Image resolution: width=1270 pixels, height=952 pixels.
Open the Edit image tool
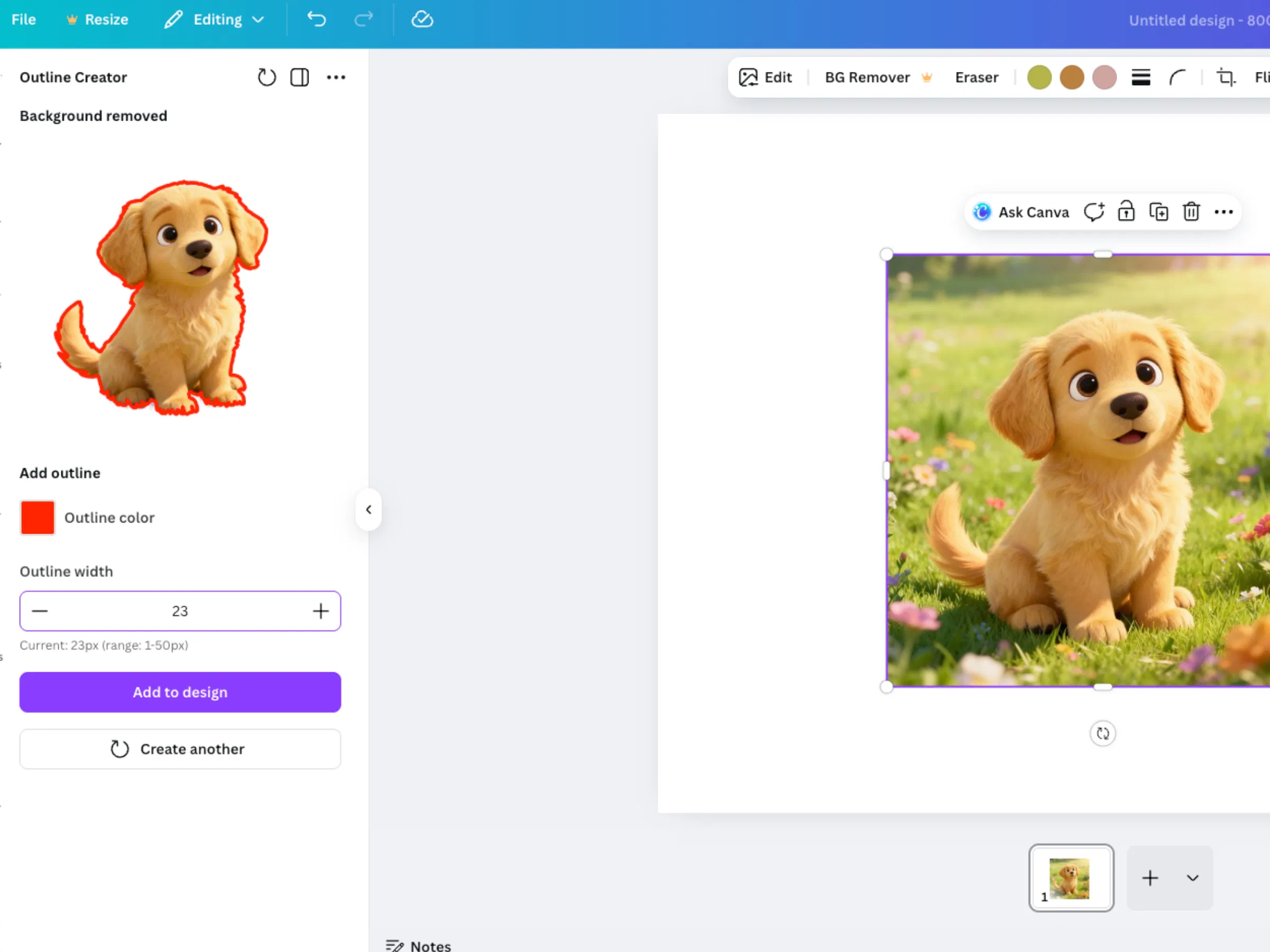point(765,77)
